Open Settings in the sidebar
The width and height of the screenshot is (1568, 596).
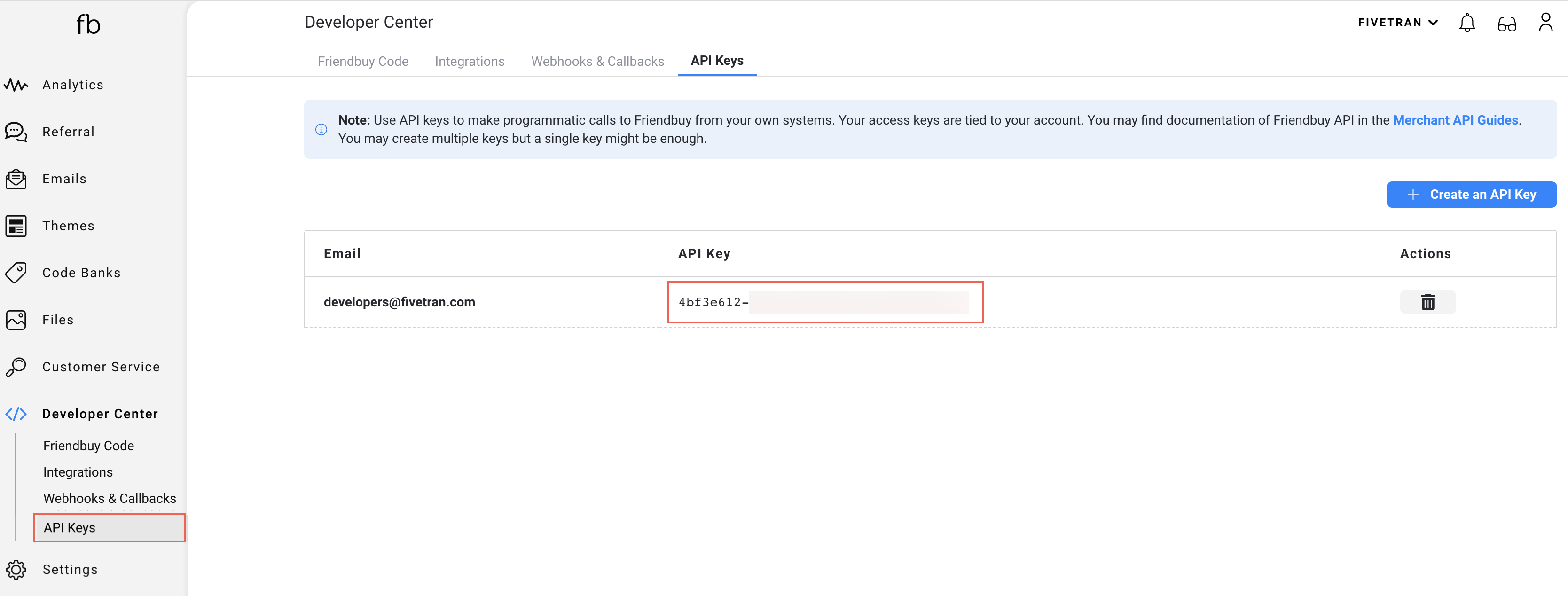coord(70,570)
